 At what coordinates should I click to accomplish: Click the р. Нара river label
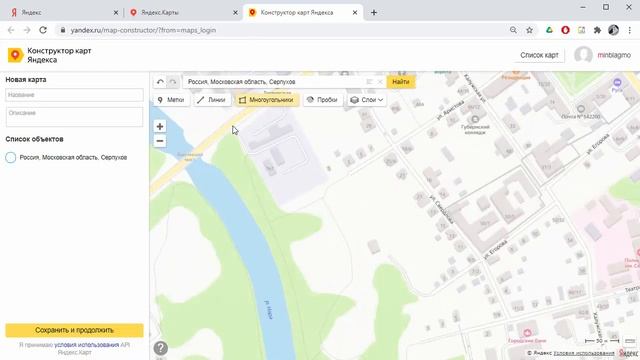point(269,309)
